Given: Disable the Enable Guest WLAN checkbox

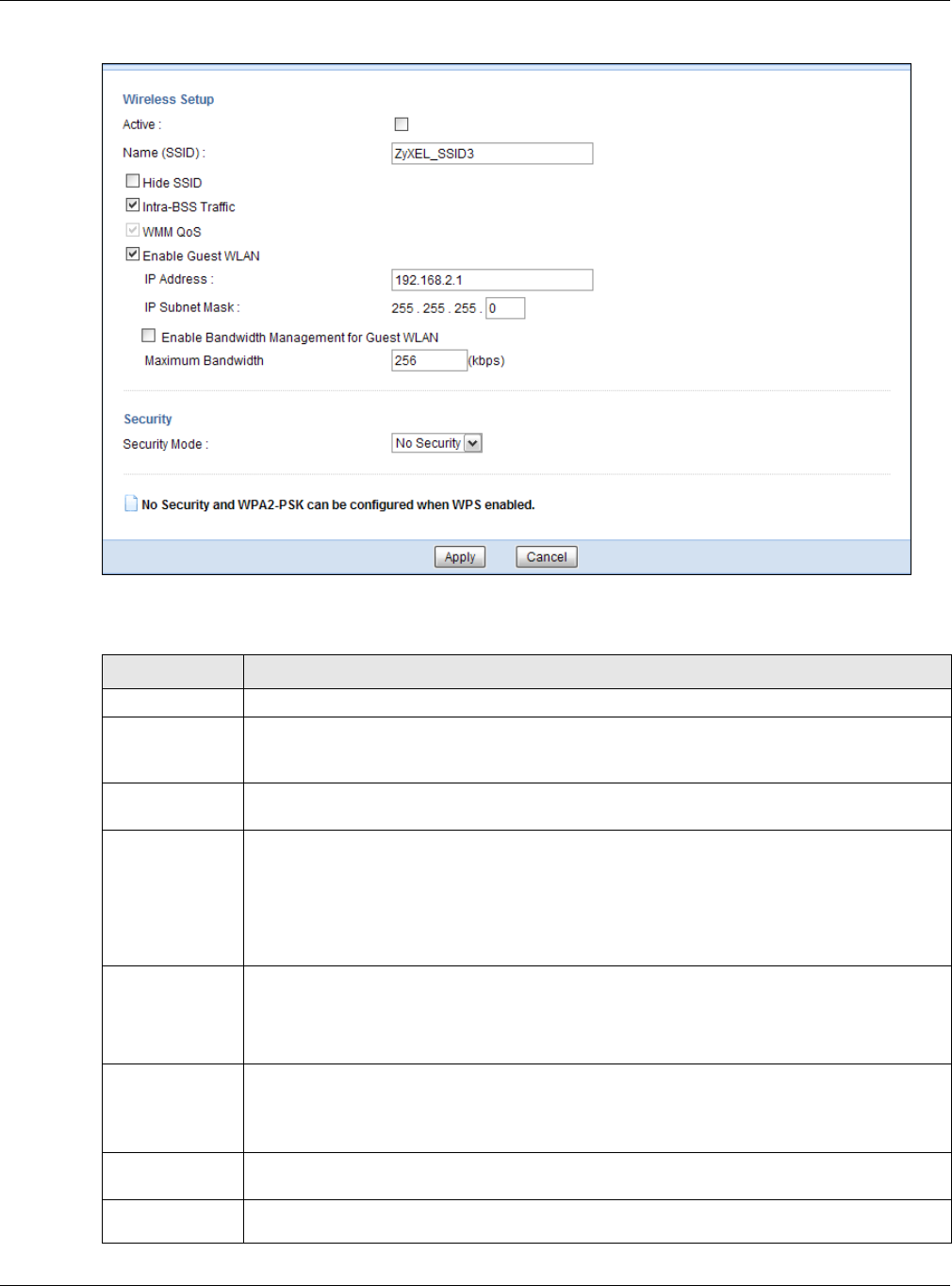Looking at the screenshot, I should (x=133, y=254).
